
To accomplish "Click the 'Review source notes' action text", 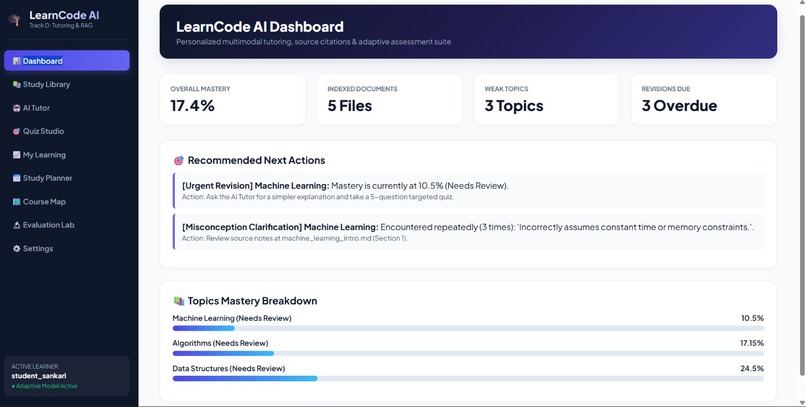I will click(x=295, y=238).
